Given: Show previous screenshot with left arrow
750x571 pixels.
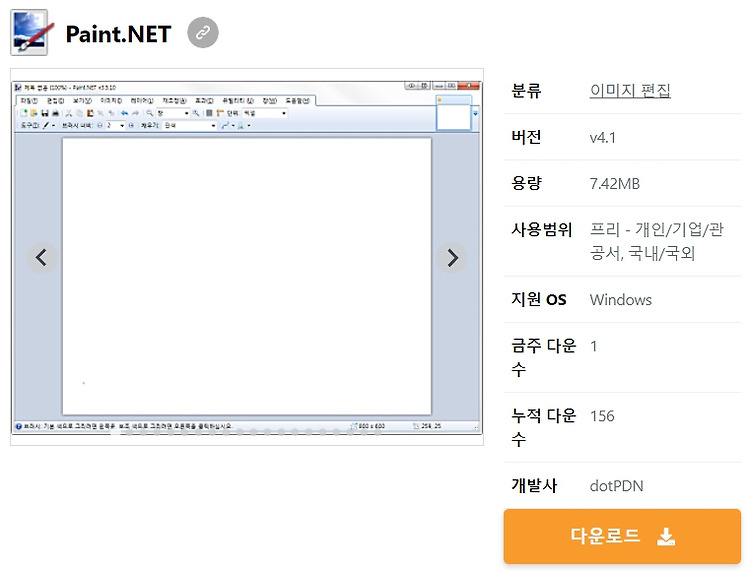Looking at the screenshot, I should point(42,258).
